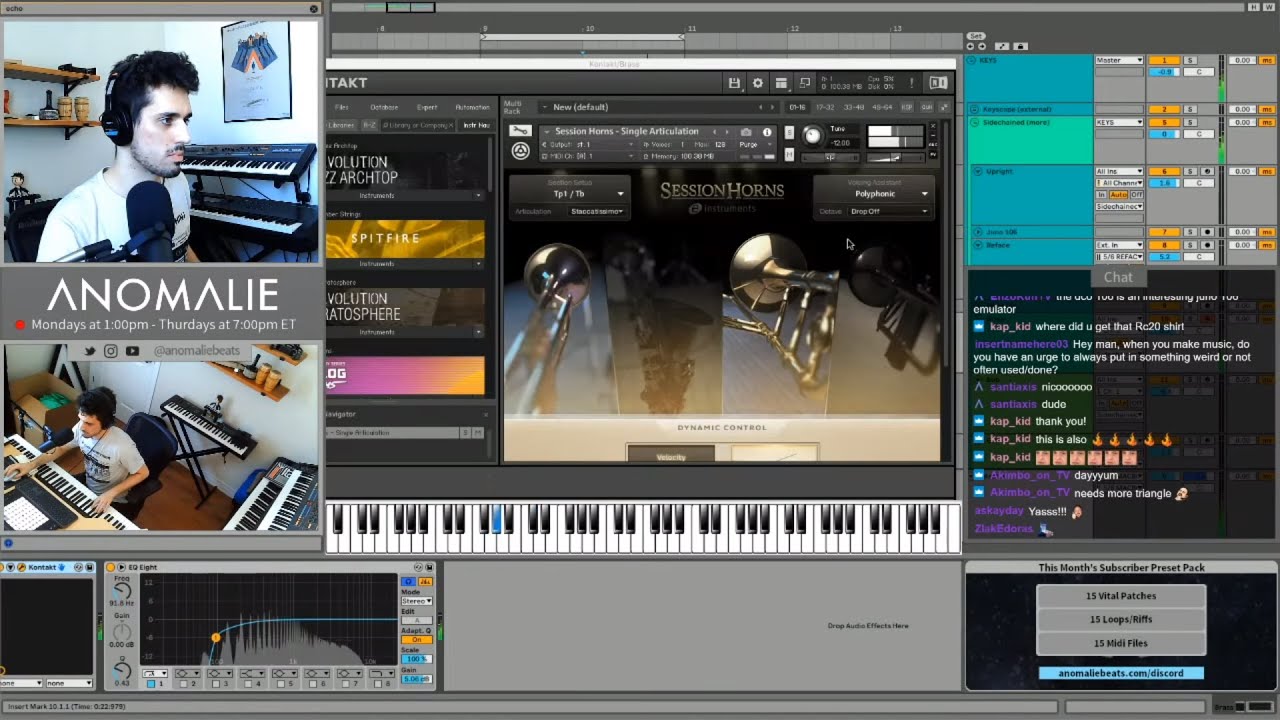This screenshot has width=1280, height=720.
Task: Click Kontakt minimized view icon
Action: pos(804,83)
